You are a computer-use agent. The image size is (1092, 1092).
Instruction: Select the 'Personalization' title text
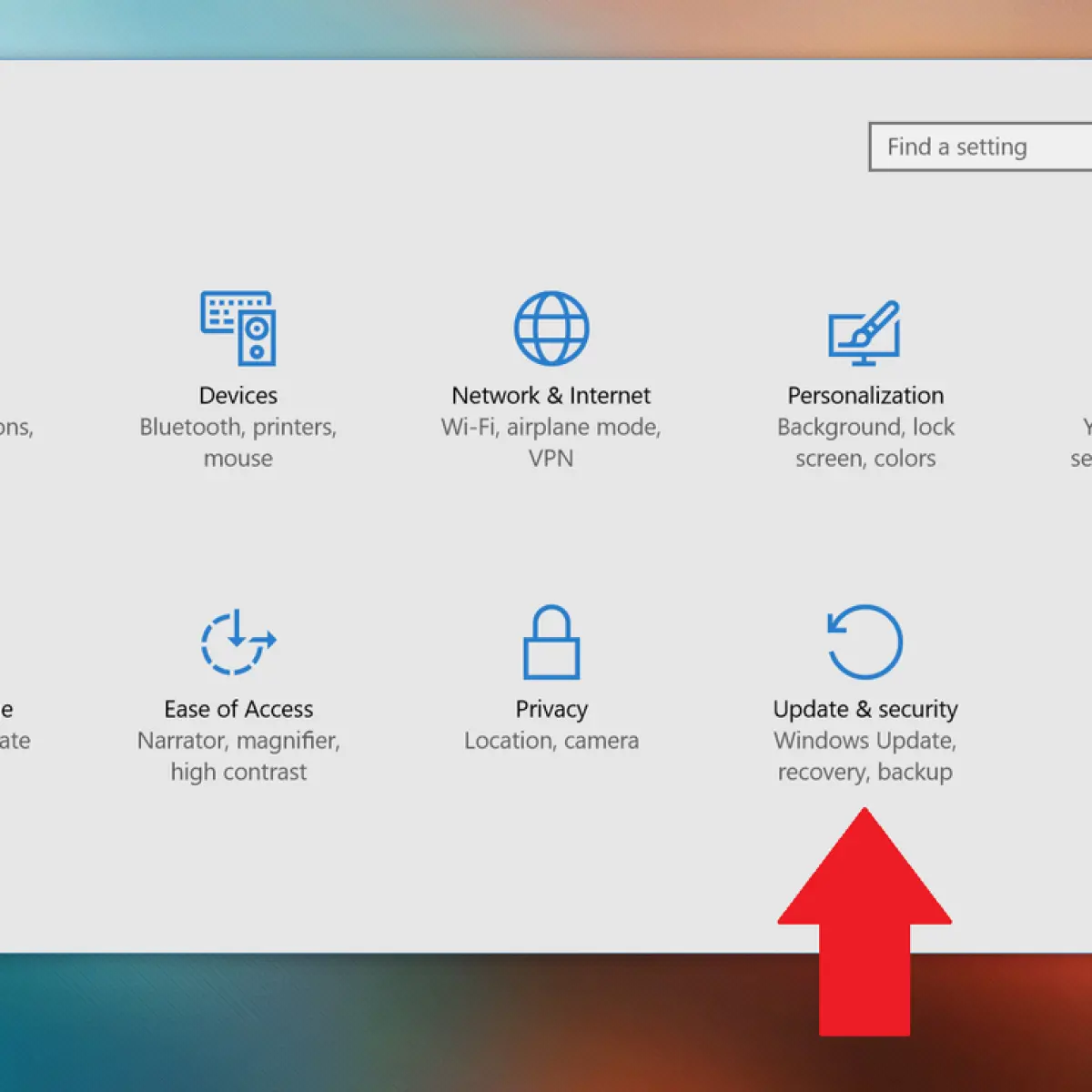click(865, 396)
